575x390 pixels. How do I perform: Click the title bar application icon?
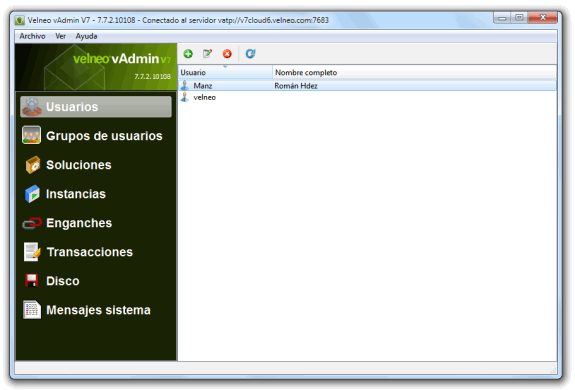(20, 20)
